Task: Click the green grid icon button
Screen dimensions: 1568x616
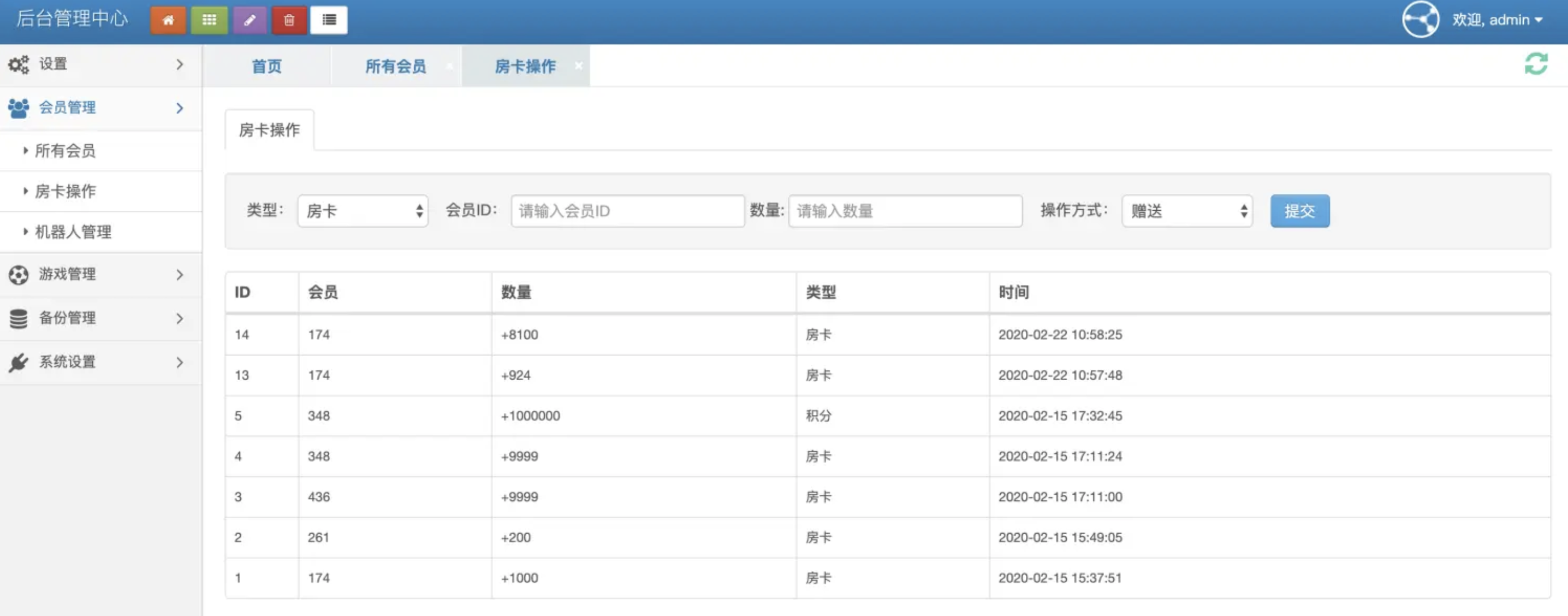Action: 210,20
